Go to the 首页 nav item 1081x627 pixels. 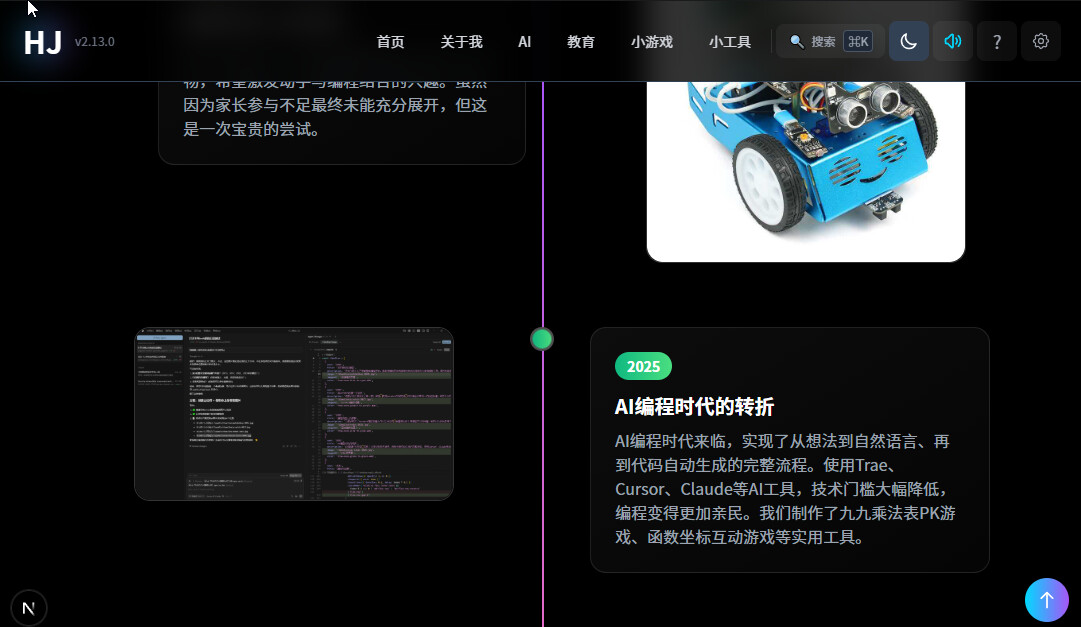[x=390, y=42]
